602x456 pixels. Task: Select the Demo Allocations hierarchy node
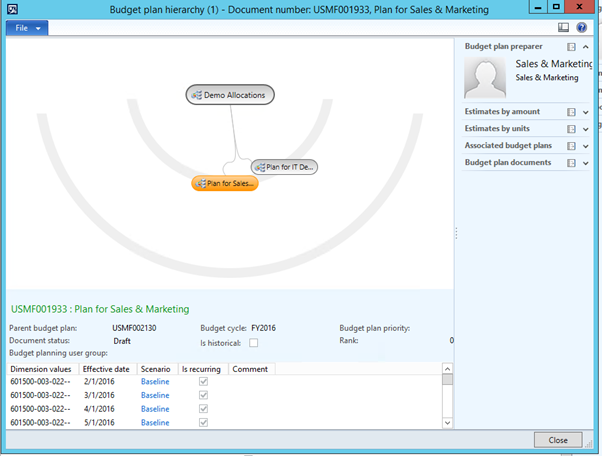230,95
